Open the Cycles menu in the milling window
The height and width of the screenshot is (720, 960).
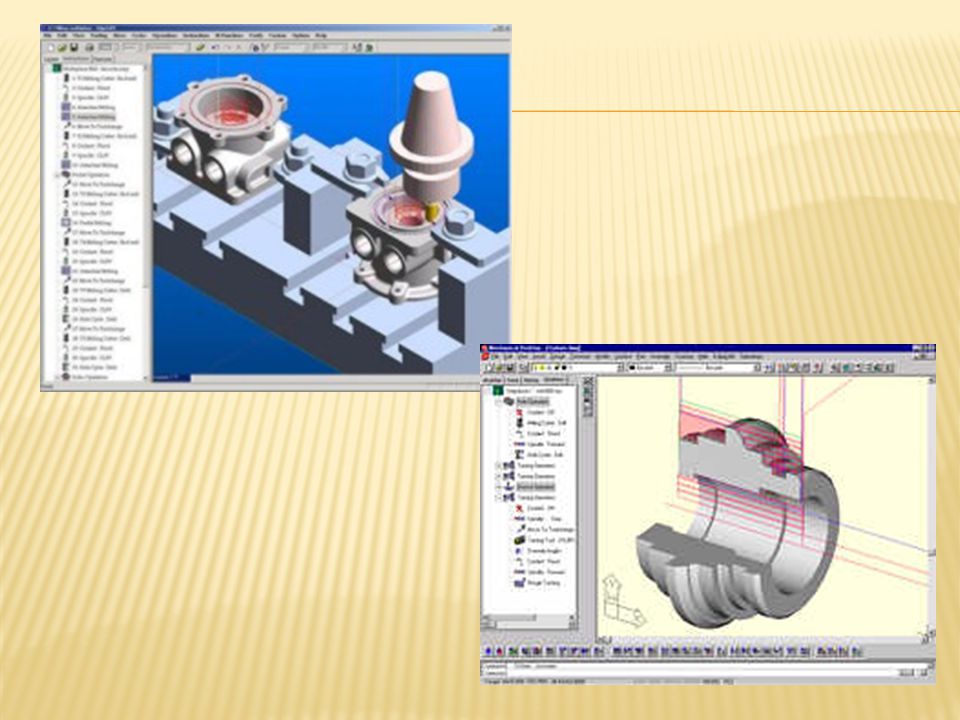click(139, 36)
